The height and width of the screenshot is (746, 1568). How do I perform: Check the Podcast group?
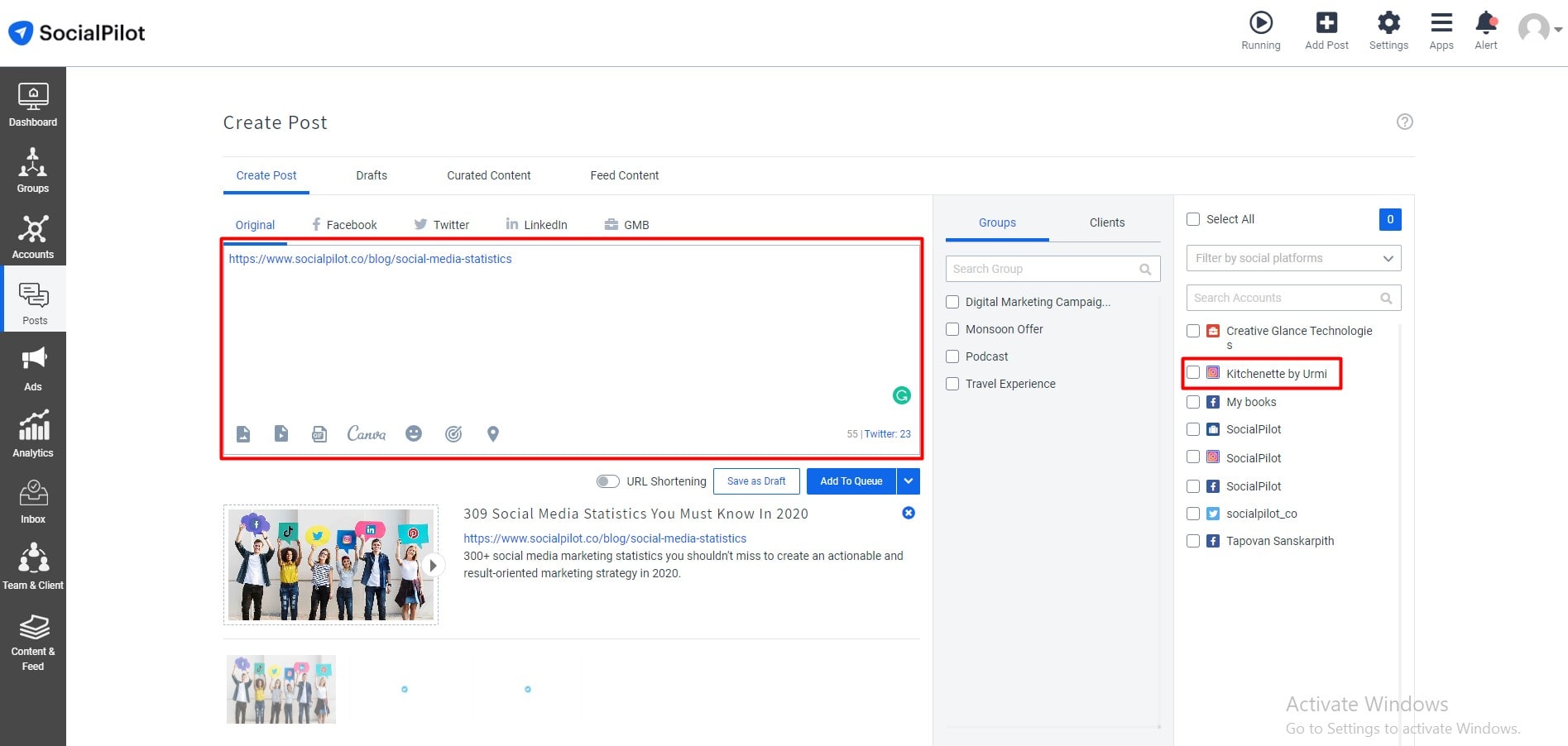click(952, 356)
